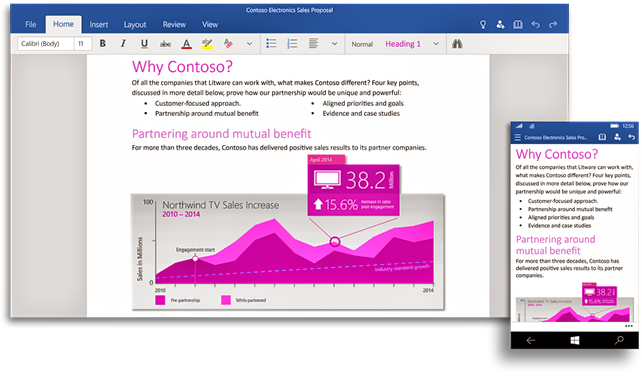Click 'Customer-focused approach.' bullet in the desktop document
Screen dimensions: 642x377
pyautogui.click(x=198, y=103)
